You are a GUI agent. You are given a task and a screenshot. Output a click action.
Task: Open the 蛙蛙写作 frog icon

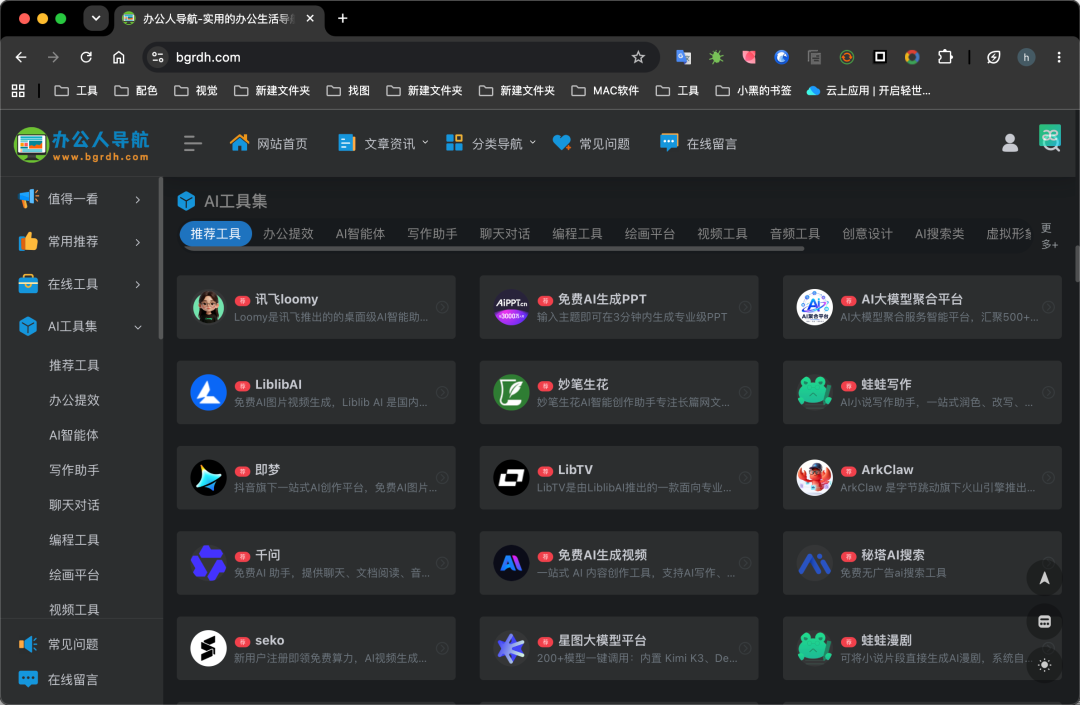[814, 392]
